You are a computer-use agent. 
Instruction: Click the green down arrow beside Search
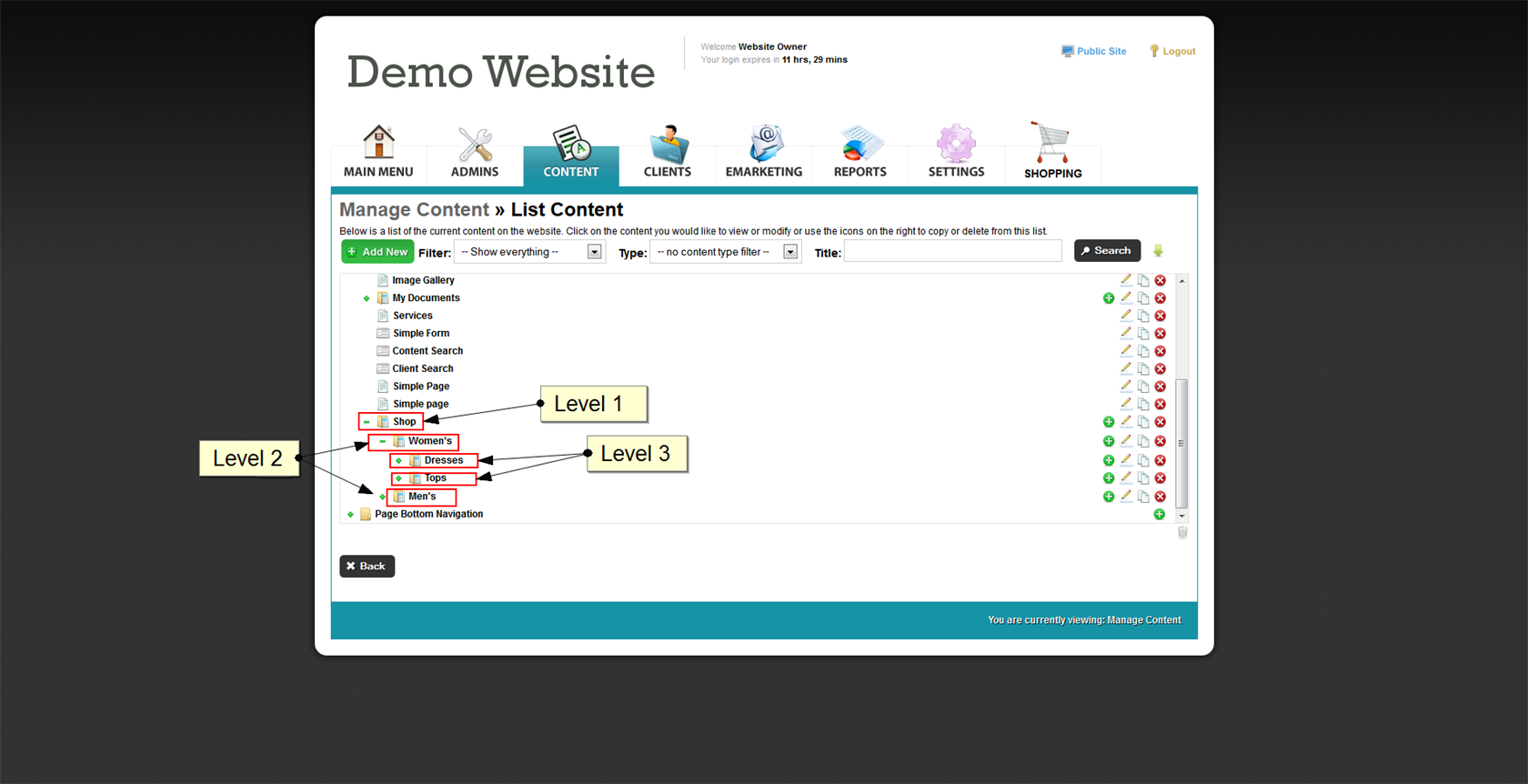1158,251
